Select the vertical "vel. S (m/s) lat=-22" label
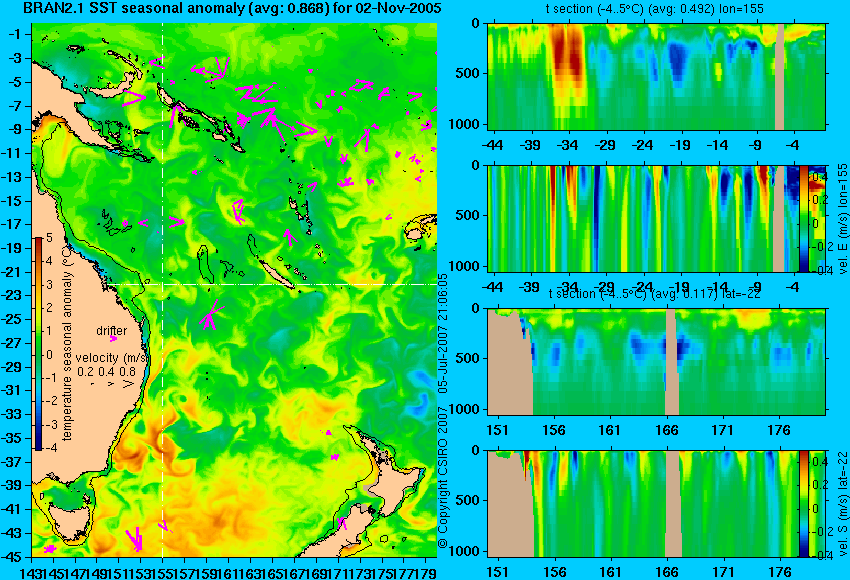850x580 pixels. [x=843, y=504]
